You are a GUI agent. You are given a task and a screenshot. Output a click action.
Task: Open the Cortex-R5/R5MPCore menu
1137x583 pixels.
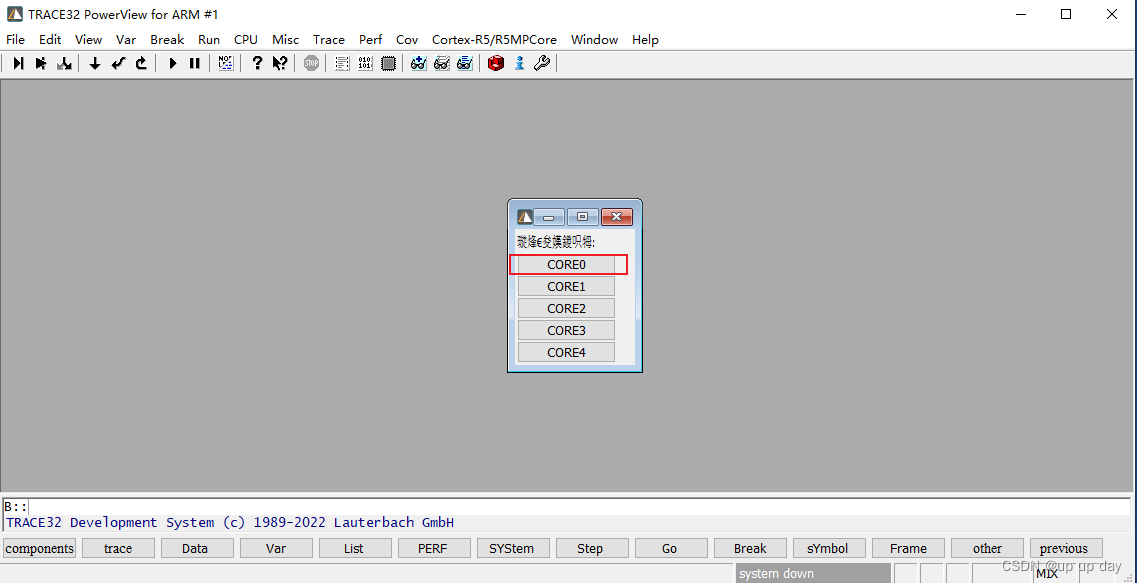495,39
